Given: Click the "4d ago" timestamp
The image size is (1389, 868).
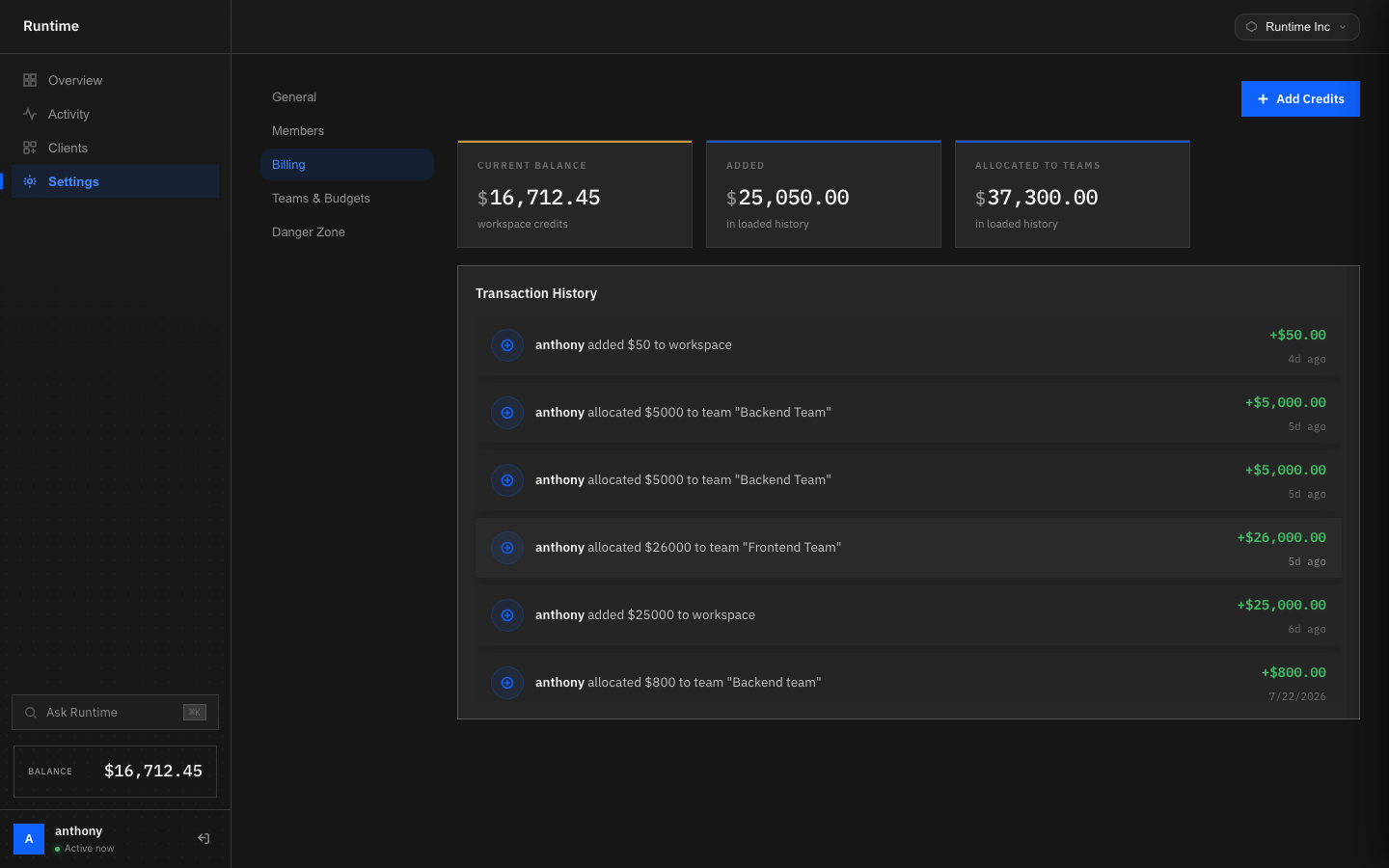Looking at the screenshot, I should 1307,359.
